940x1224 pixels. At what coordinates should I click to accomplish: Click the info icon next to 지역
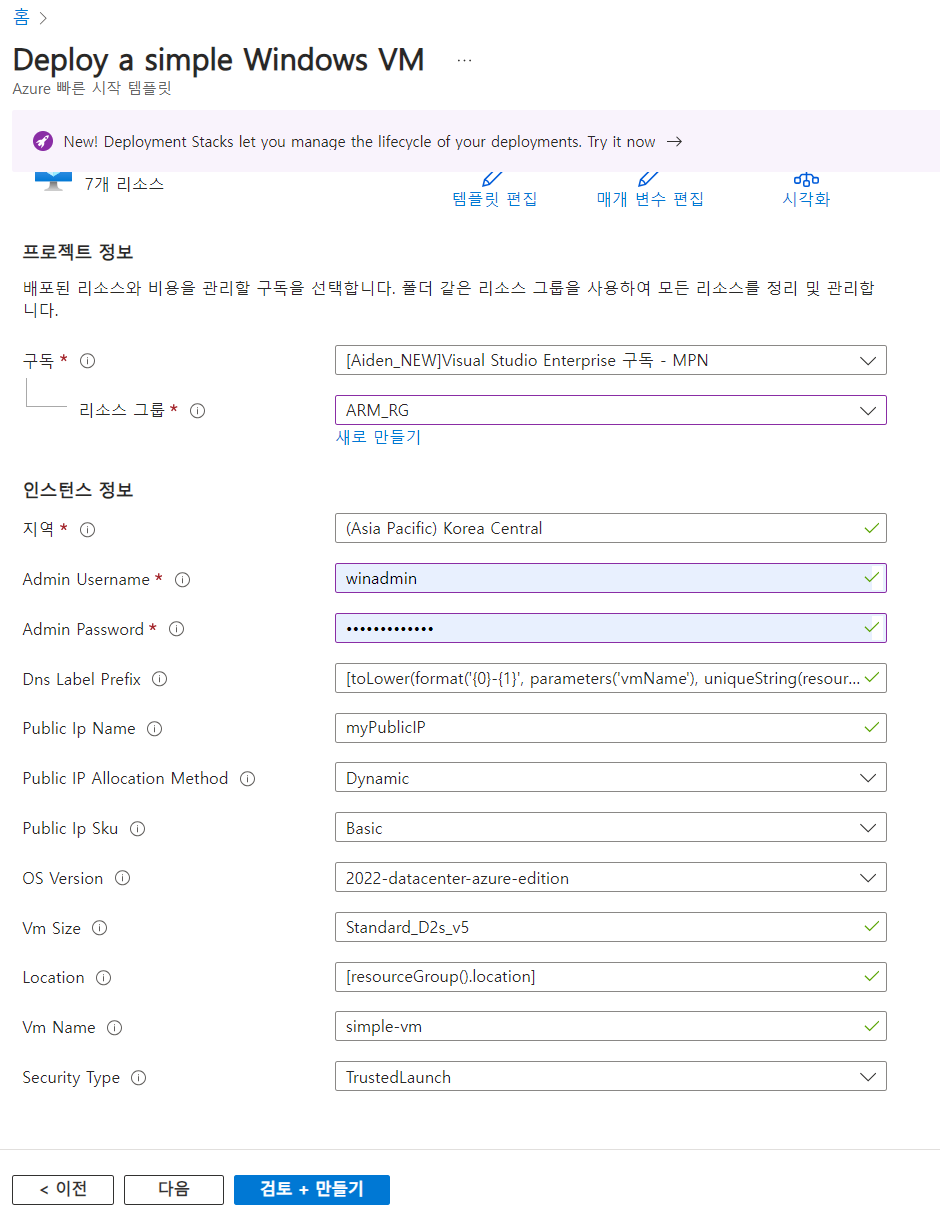[87, 530]
